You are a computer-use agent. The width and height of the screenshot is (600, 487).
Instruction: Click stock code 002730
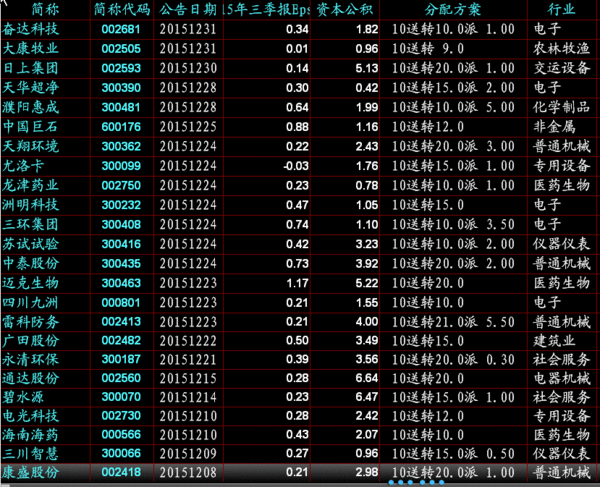pos(121,416)
